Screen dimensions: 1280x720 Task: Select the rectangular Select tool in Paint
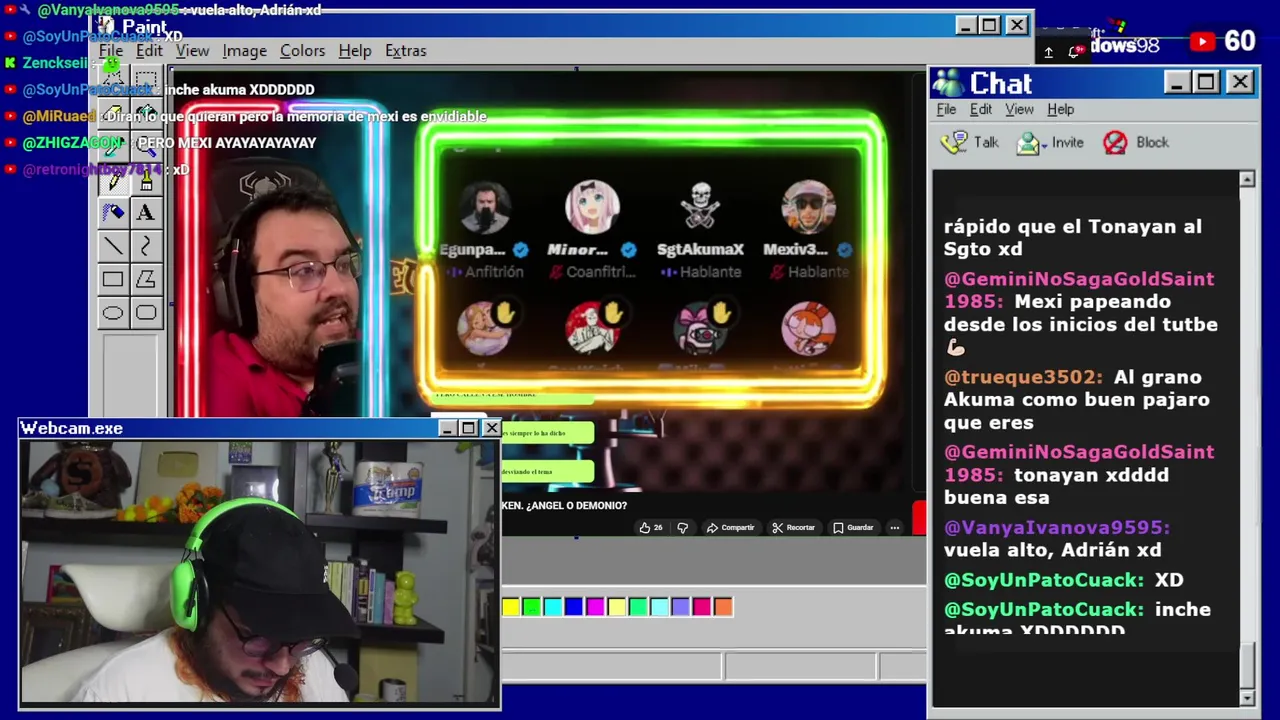tap(146, 79)
